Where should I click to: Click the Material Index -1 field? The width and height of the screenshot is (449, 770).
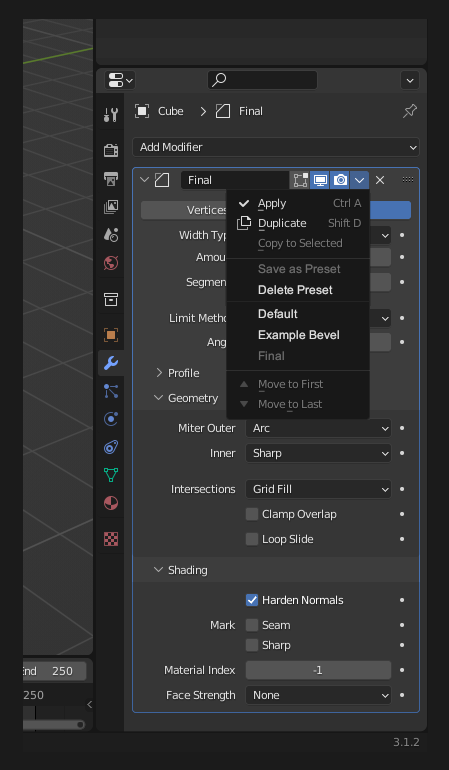click(x=318, y=670)
